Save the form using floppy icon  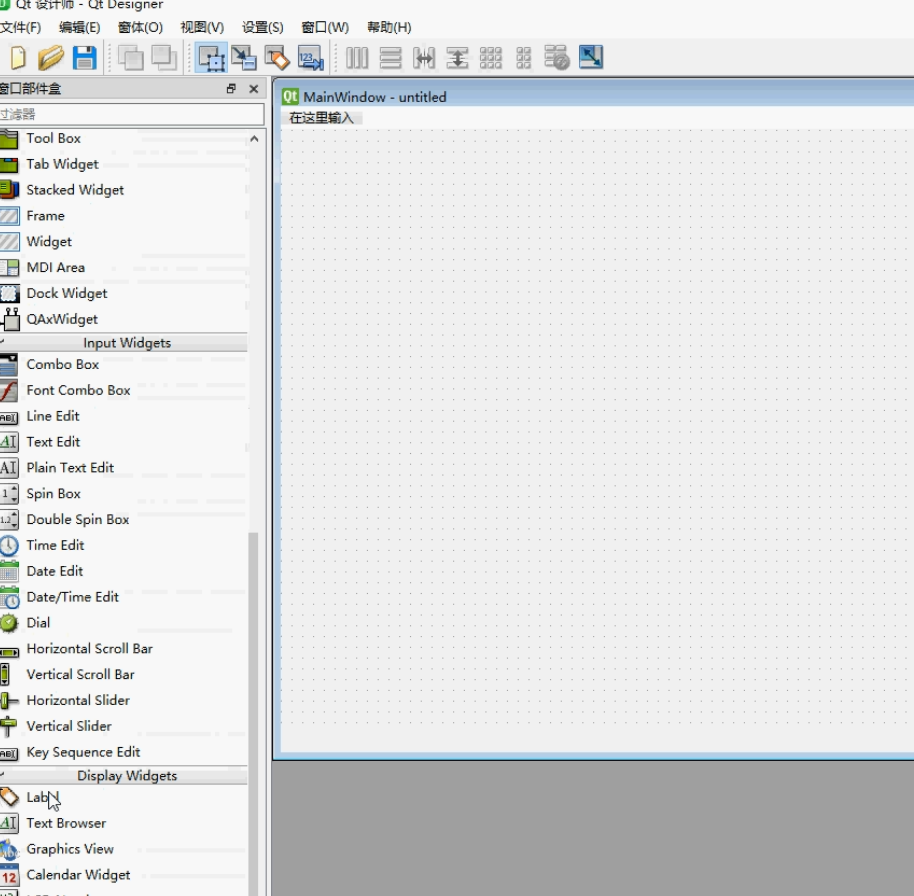pos(85,58)
